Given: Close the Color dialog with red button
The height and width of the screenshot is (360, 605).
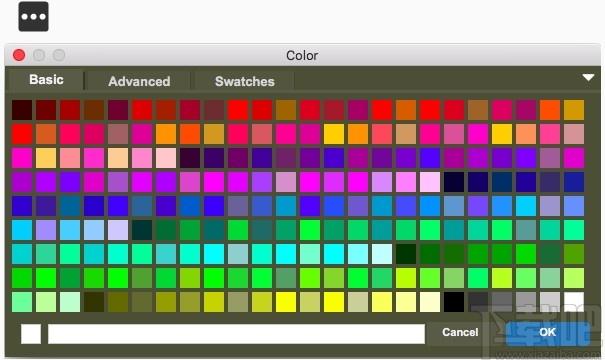Looking at the screenshot, I should (x=19, y=55).
